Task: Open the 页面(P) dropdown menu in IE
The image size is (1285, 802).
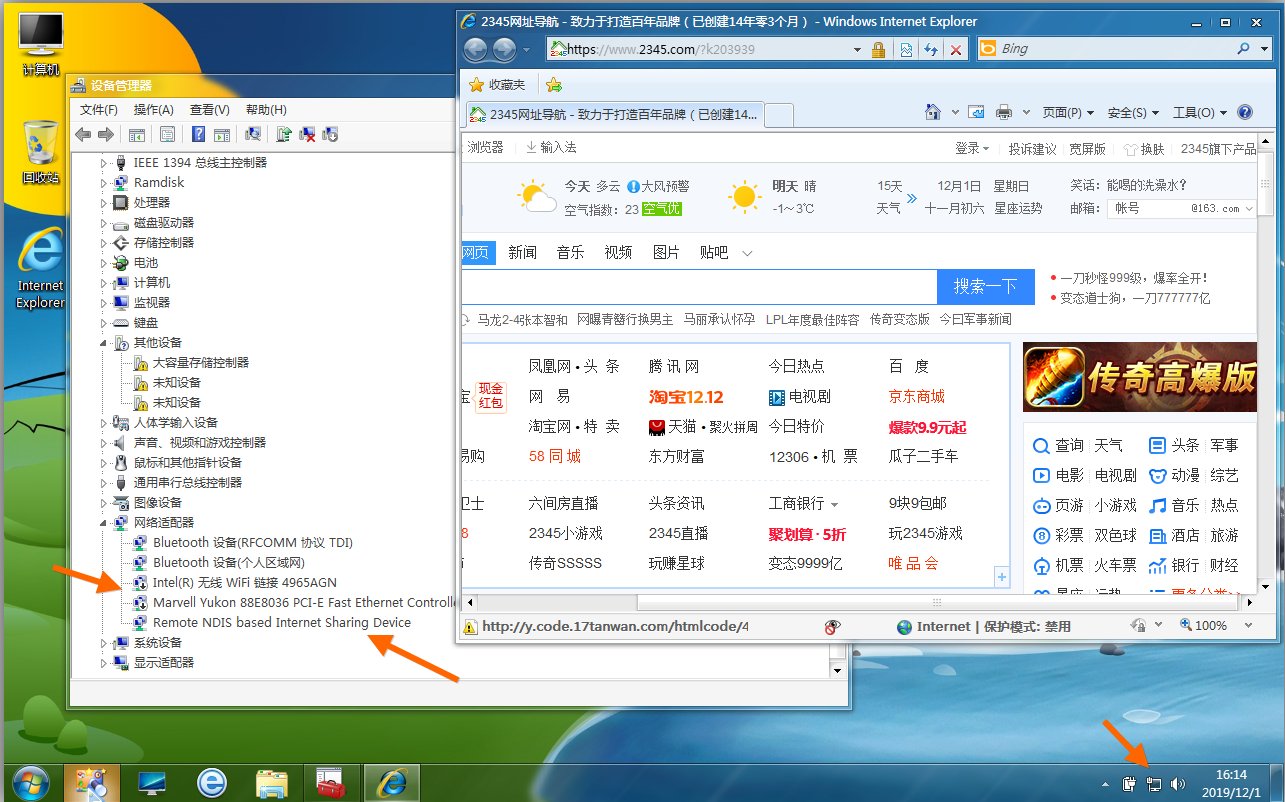Action: point(1068,112)
